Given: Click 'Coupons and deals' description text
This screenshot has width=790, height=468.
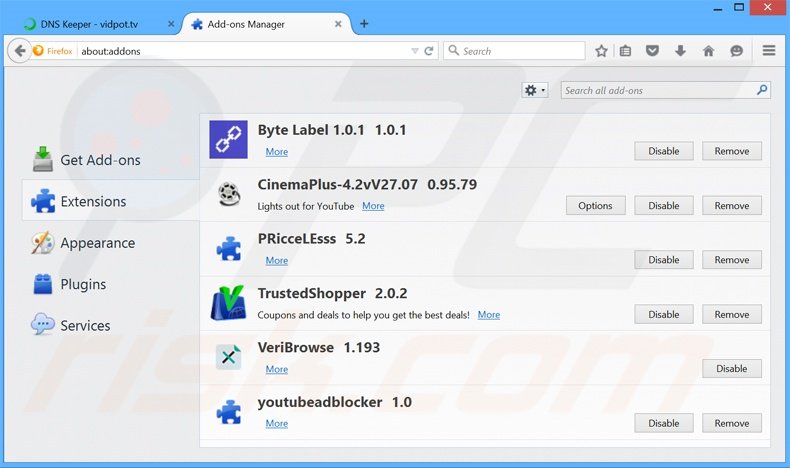Looking at the screenshot, I should point(363,315).
